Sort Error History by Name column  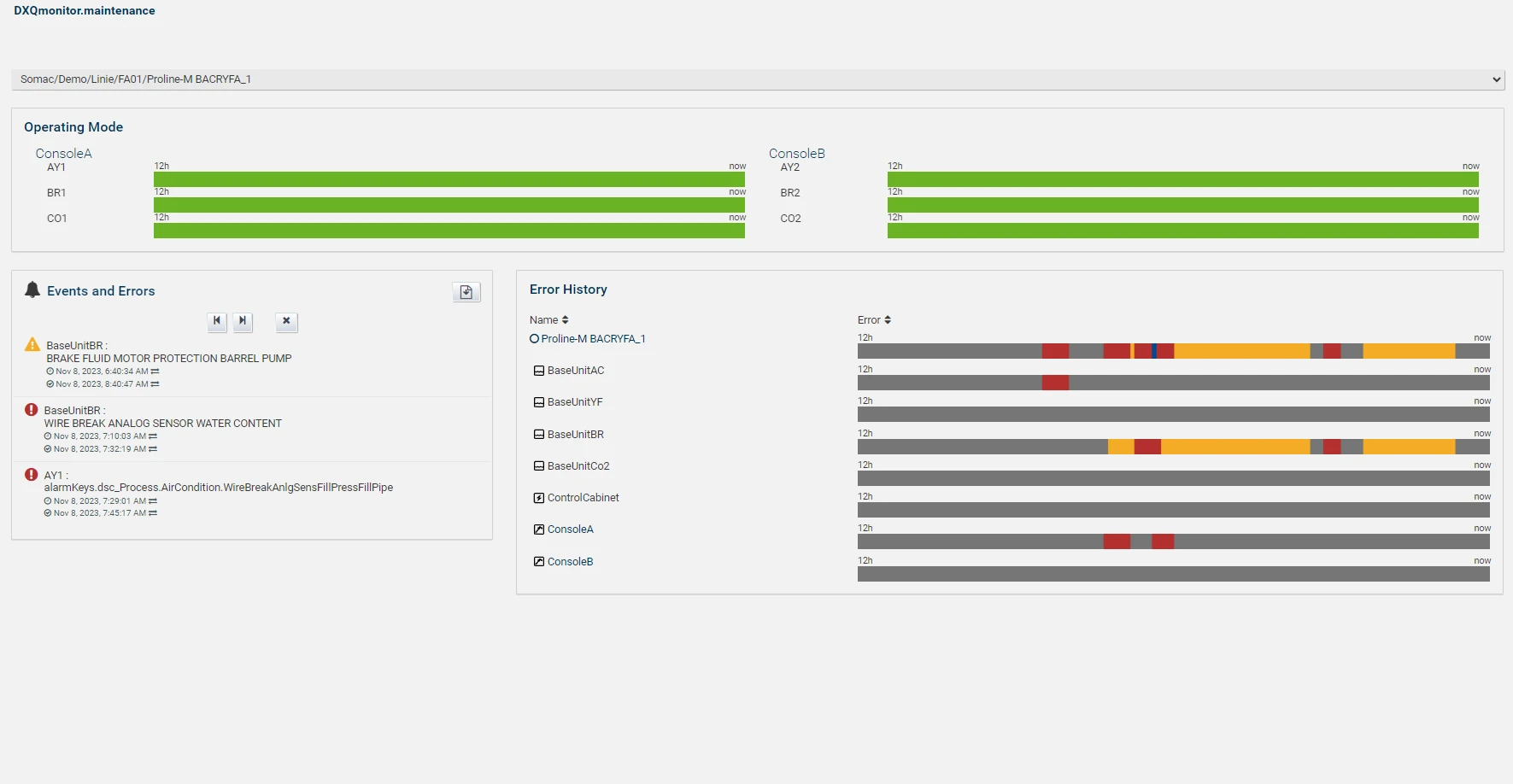(x=548, y=320)
